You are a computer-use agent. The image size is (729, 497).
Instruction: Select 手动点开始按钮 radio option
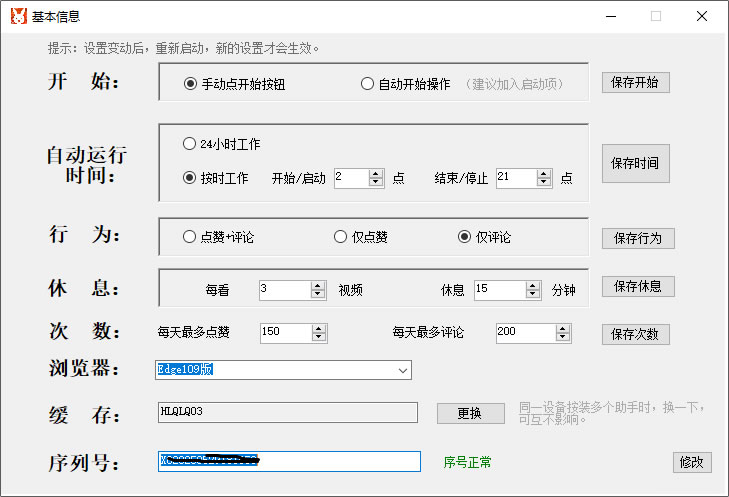click(190, 85)
